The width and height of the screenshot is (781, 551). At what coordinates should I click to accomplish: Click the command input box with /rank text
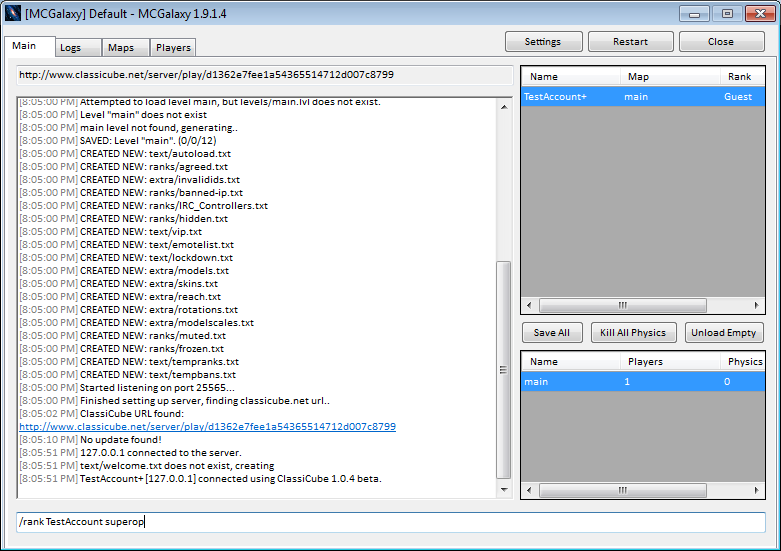point(390,522)
